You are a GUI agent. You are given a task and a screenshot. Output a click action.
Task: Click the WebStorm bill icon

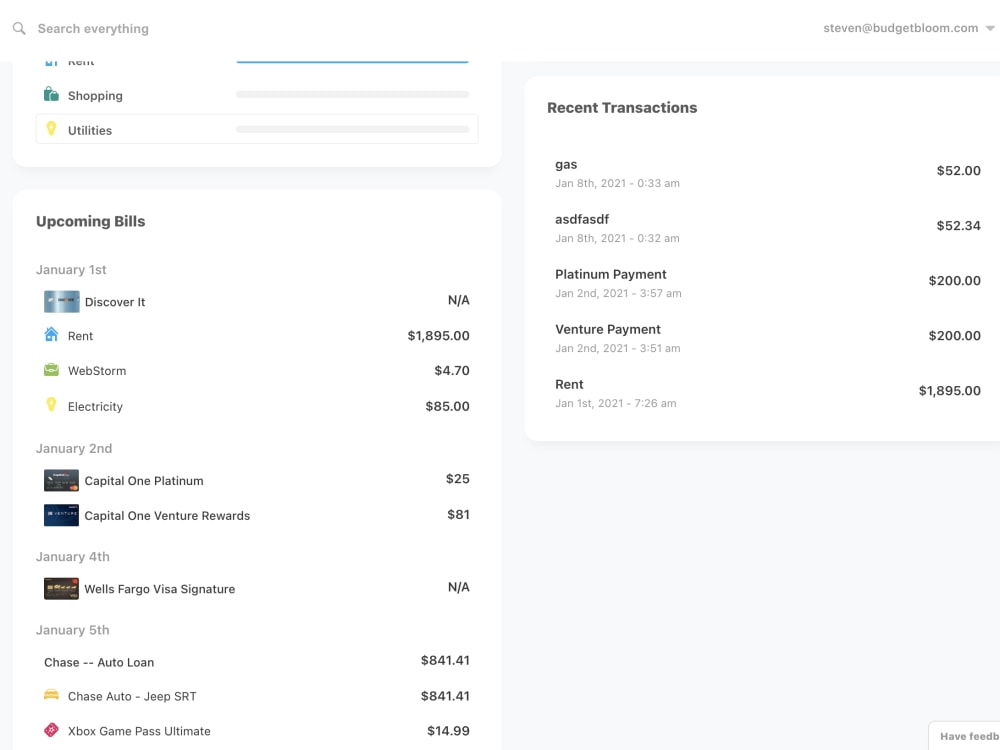[x=52, y=370]
